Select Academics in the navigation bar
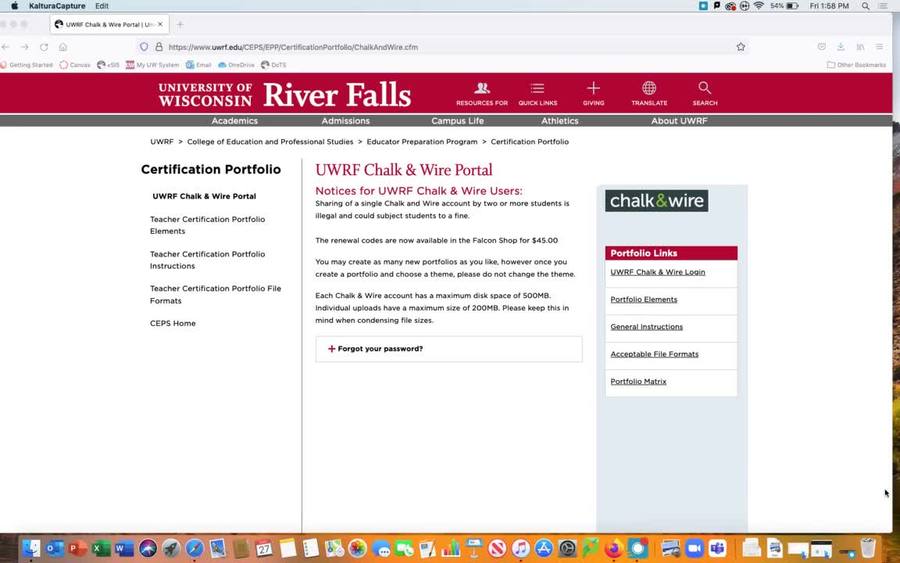 click(234, 121)
